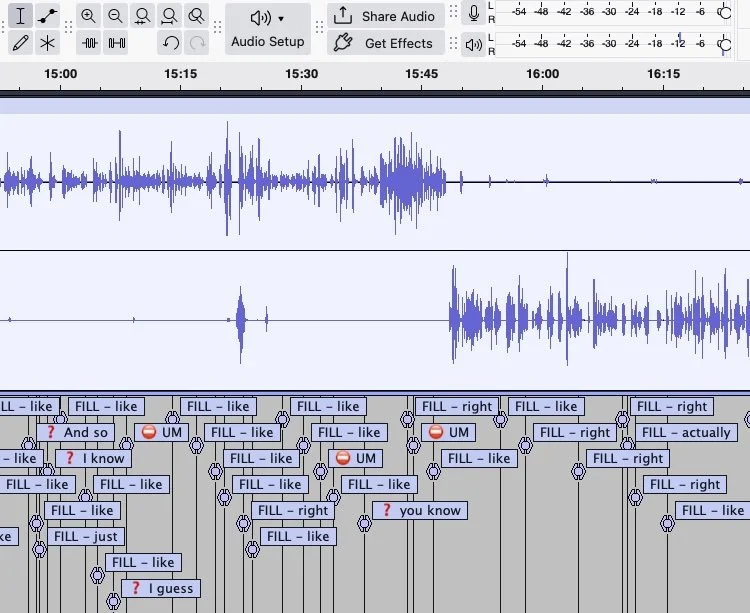Select the 'I guess' label

pos(161,588)
